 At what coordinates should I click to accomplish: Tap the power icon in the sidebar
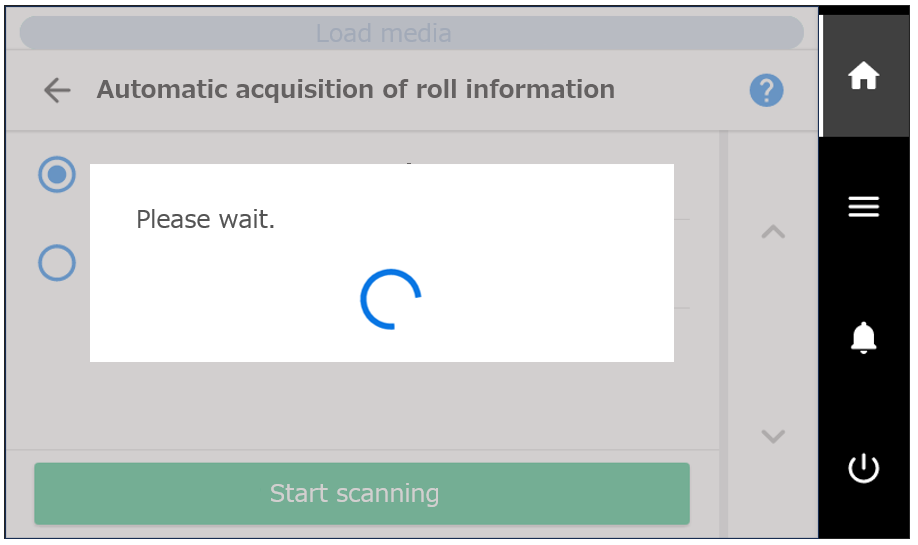pyautogui.click(x=864, y=468)
